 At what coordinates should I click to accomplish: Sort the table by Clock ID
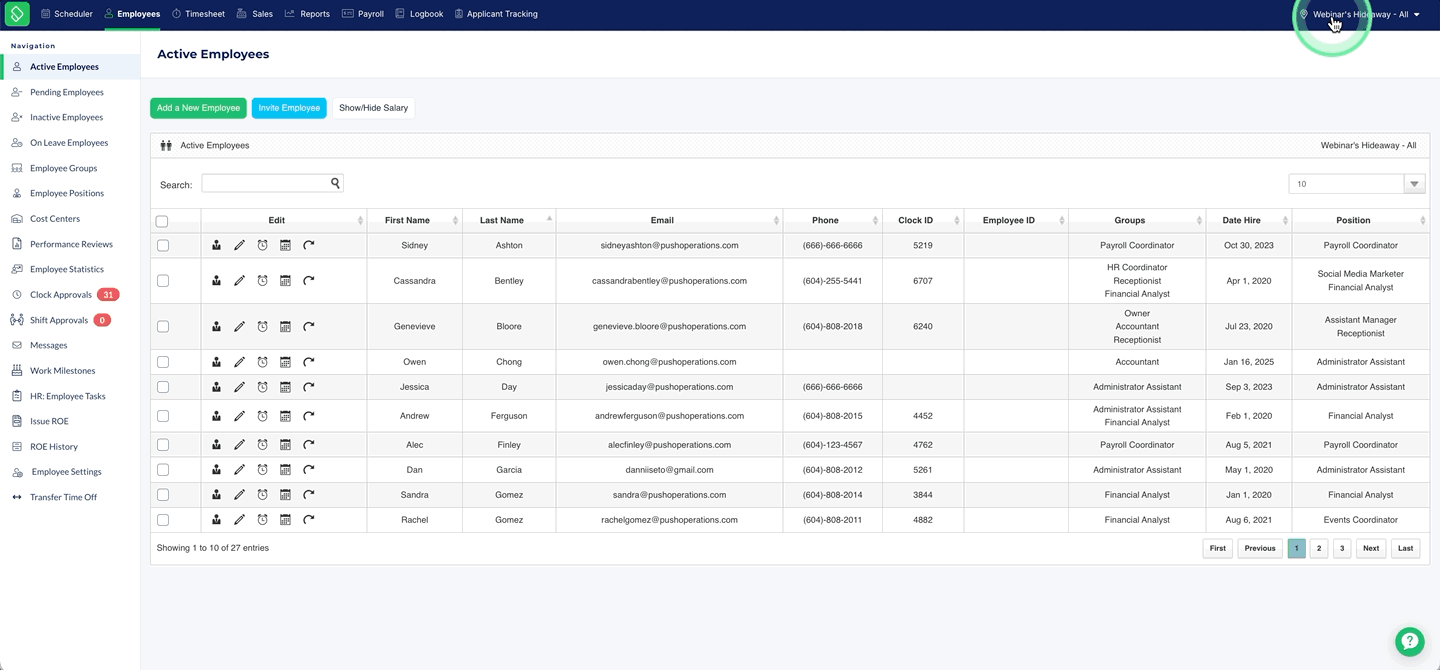tap(922, 220)
